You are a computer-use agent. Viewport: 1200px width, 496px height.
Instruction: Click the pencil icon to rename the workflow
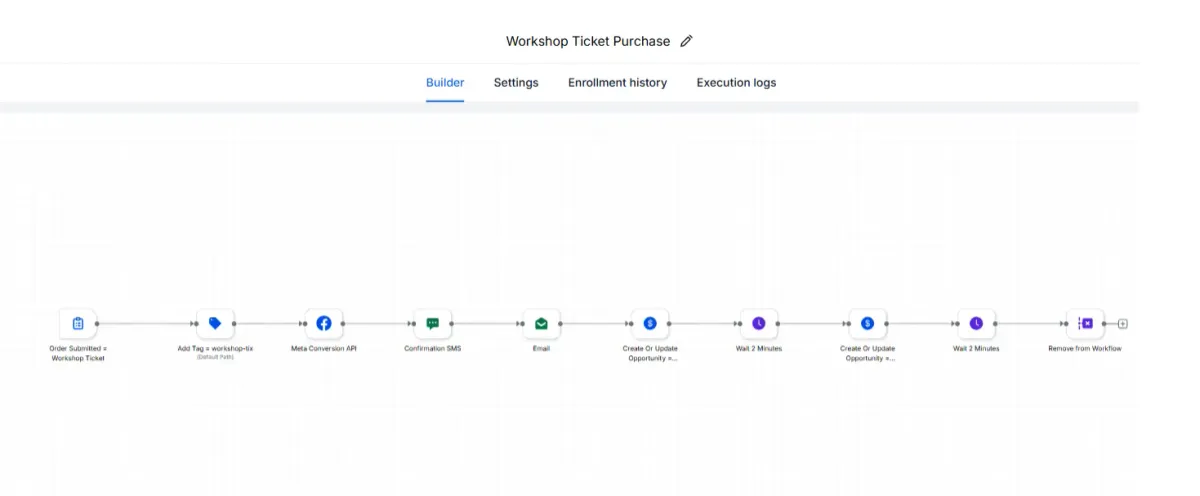click(686, 41)
